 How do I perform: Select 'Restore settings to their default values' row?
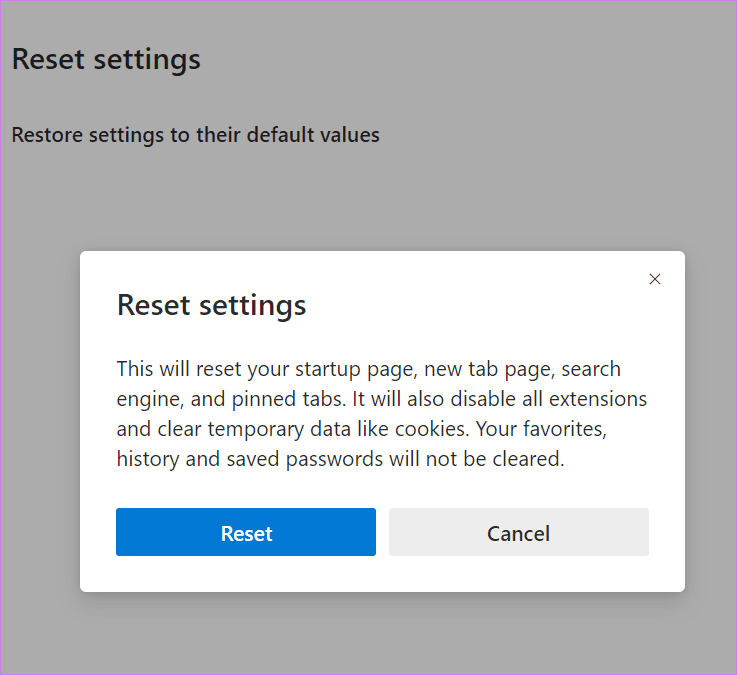tap(196, 135)
